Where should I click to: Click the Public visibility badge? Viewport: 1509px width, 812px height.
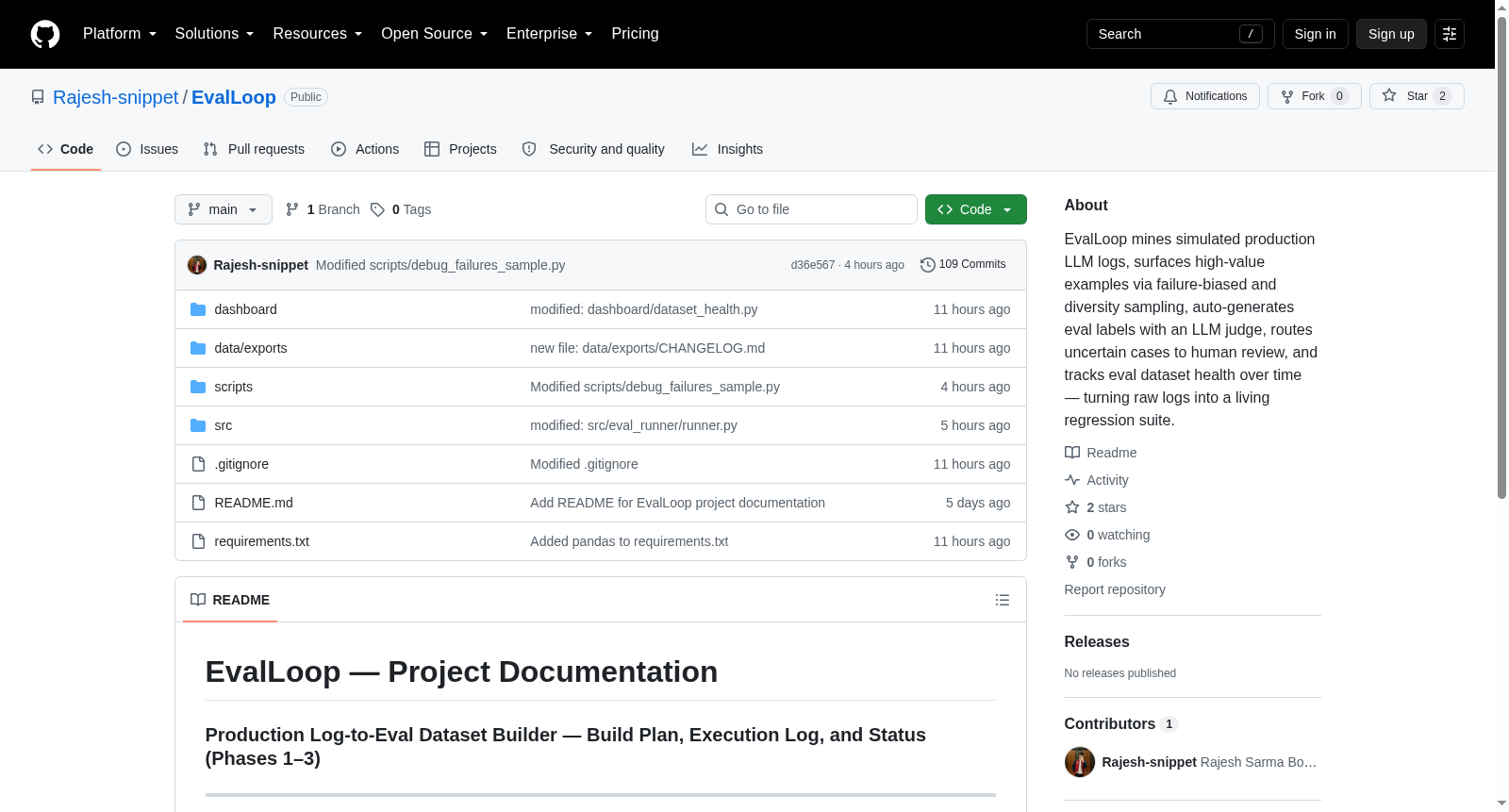(x=306, y=97)
